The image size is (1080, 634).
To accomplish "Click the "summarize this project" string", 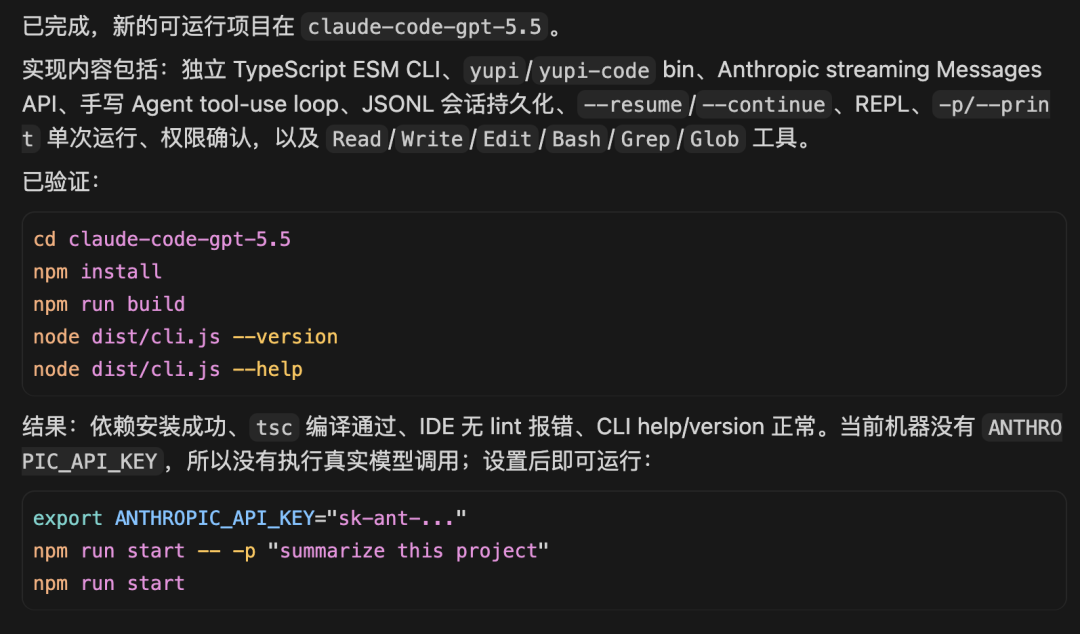I will point(408,551).
